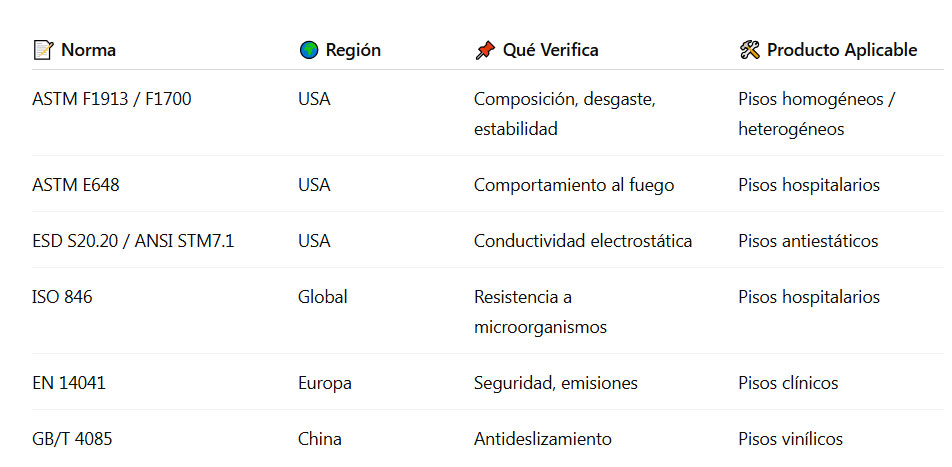Click the ASTM F1913 / F1700 cell

(112, 99)
